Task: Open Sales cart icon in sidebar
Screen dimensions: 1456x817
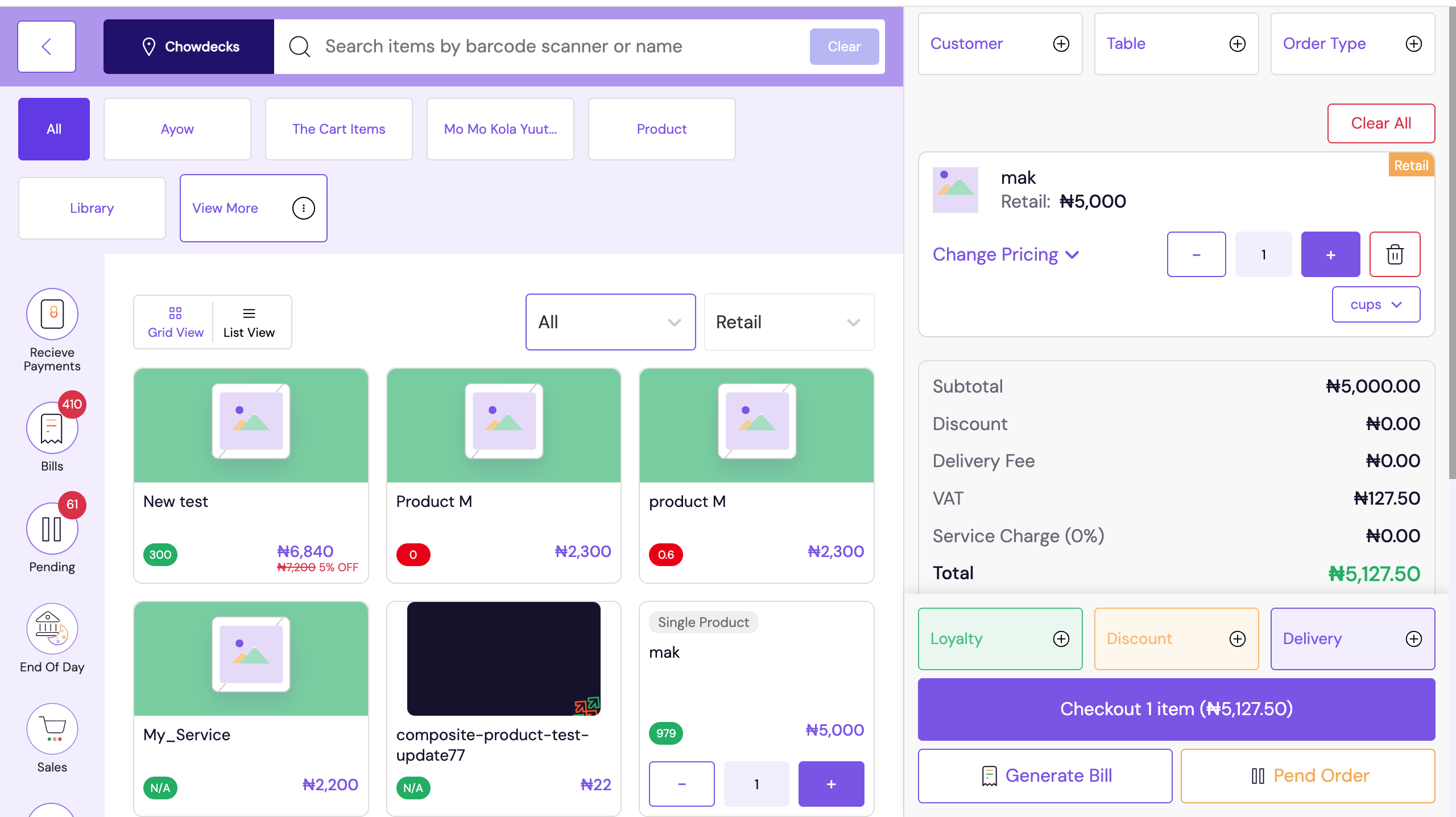Action: click(52, 729)
